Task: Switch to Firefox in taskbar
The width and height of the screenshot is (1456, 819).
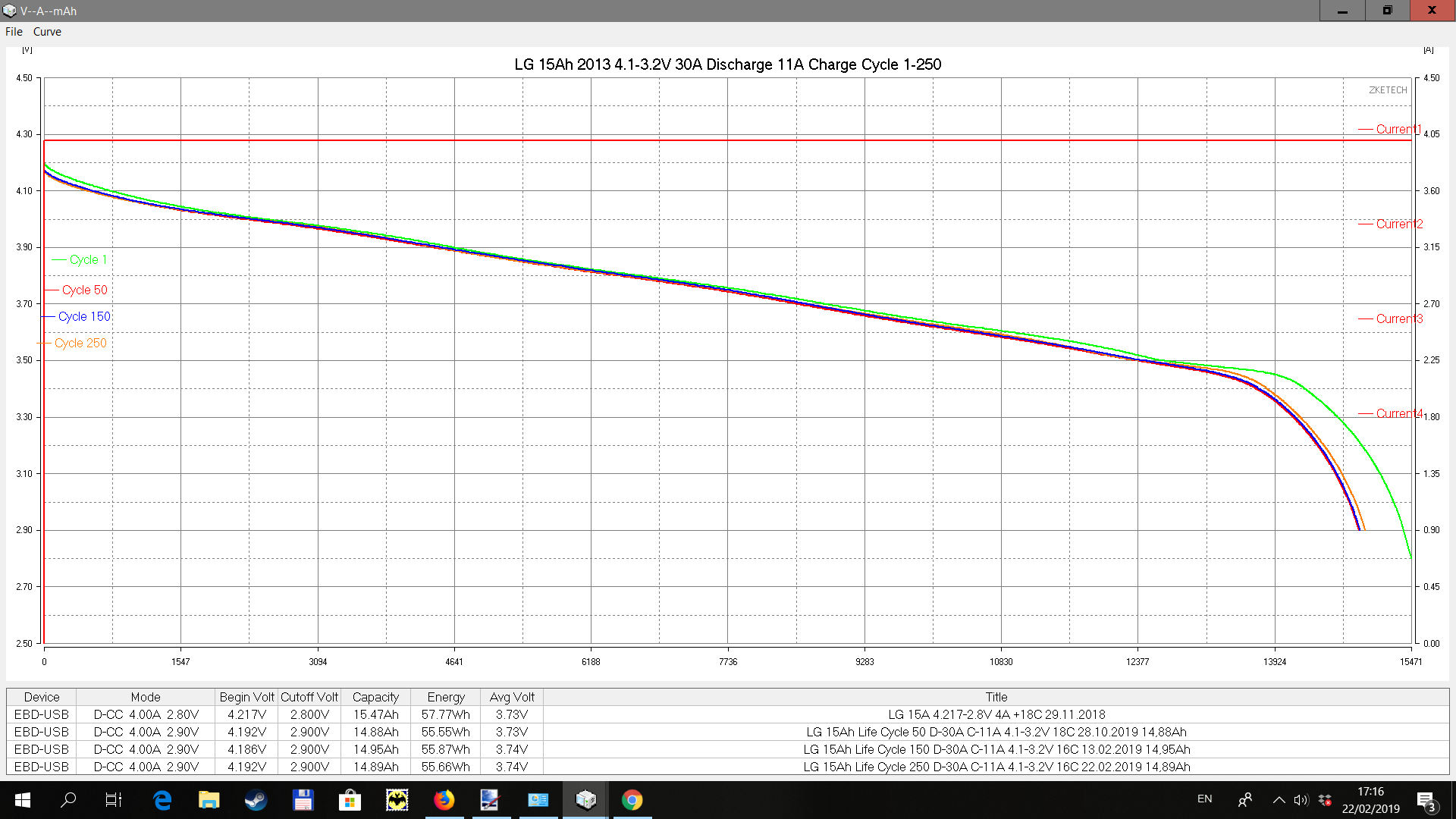Action: coord(444,800)
